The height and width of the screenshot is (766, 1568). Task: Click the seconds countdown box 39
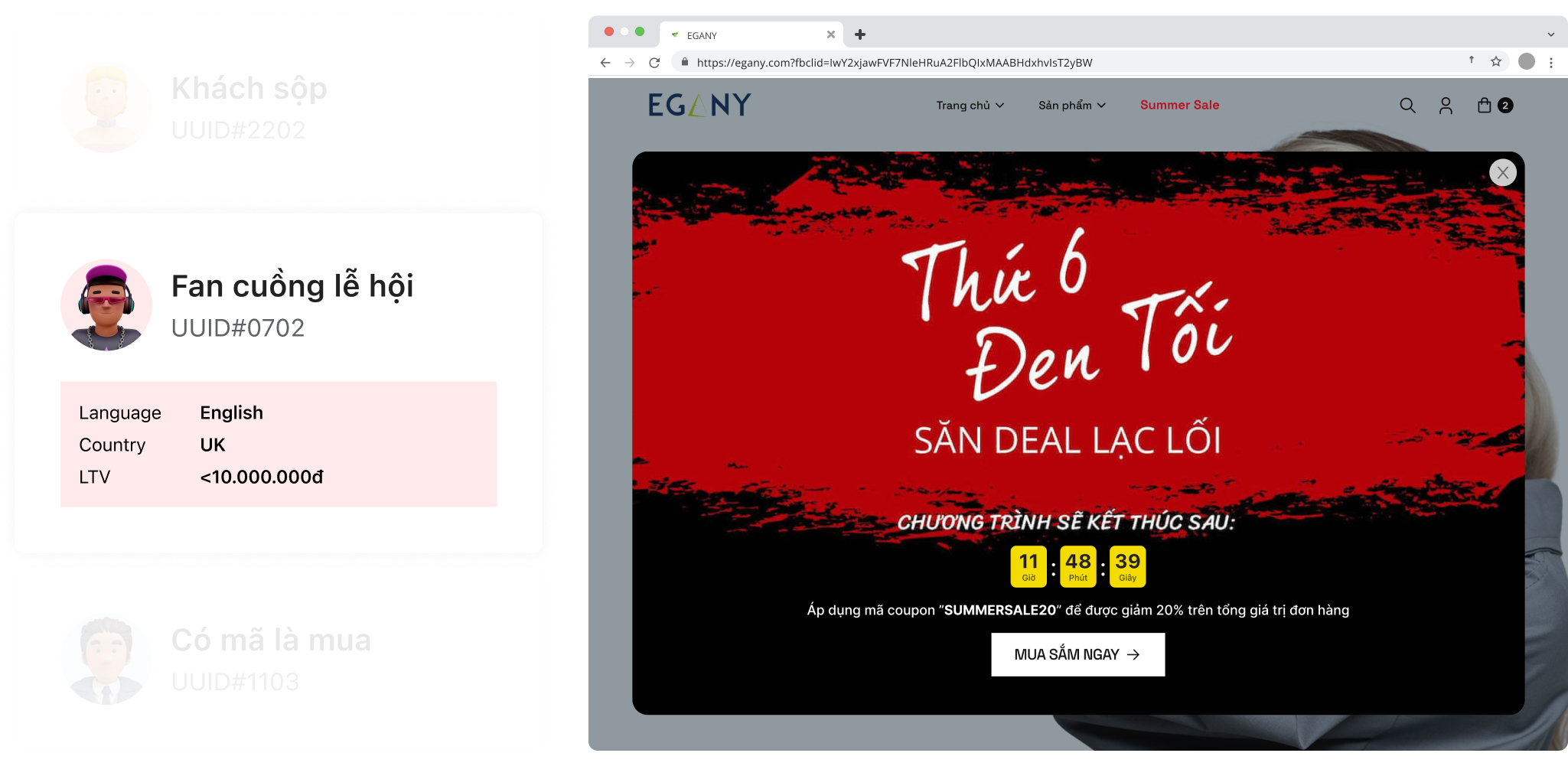click(x=1127, y=566)
